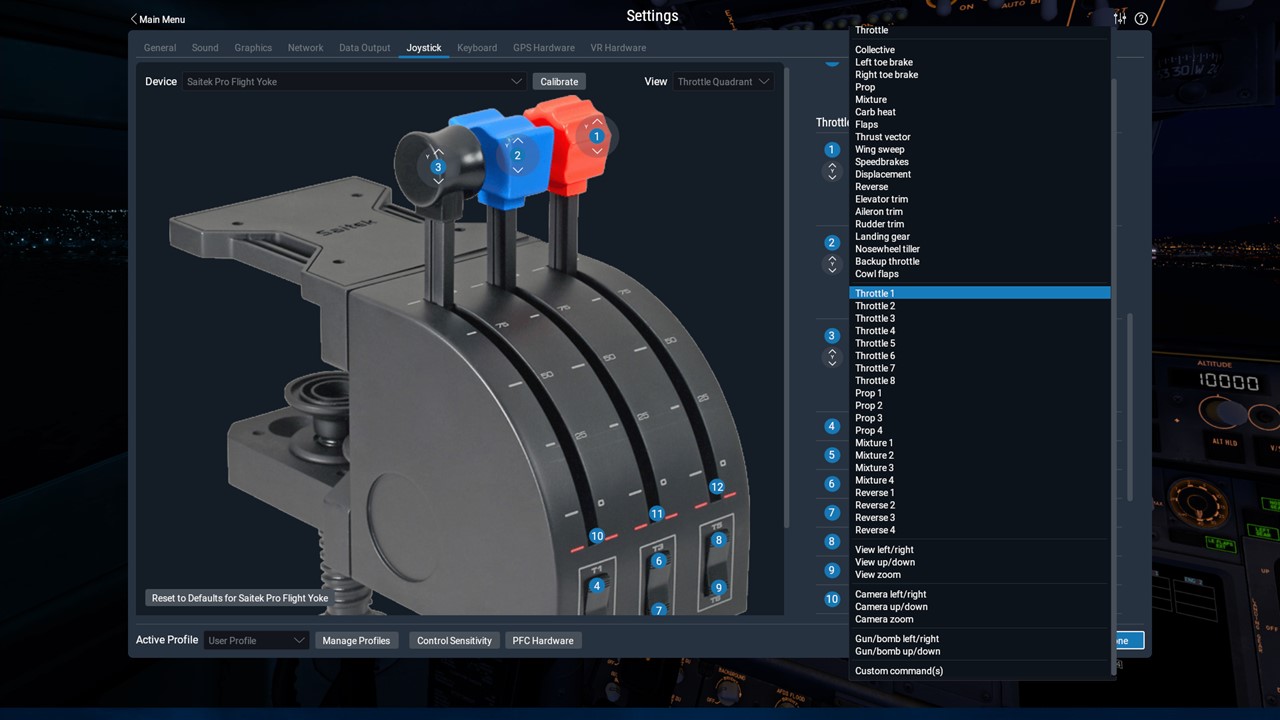Click the settings sliders icon in top bar
1280x720 pixels.
tap(1119, 18)
